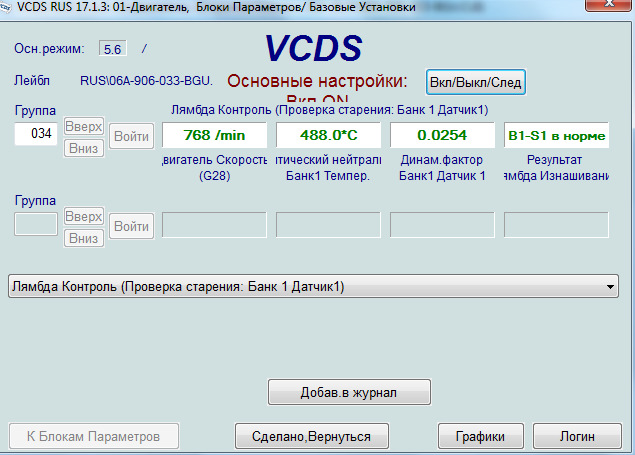The height and width of the screenshot is (455, 635).
Task: Close the VCDS window
Action: click(x=607, y=4)
